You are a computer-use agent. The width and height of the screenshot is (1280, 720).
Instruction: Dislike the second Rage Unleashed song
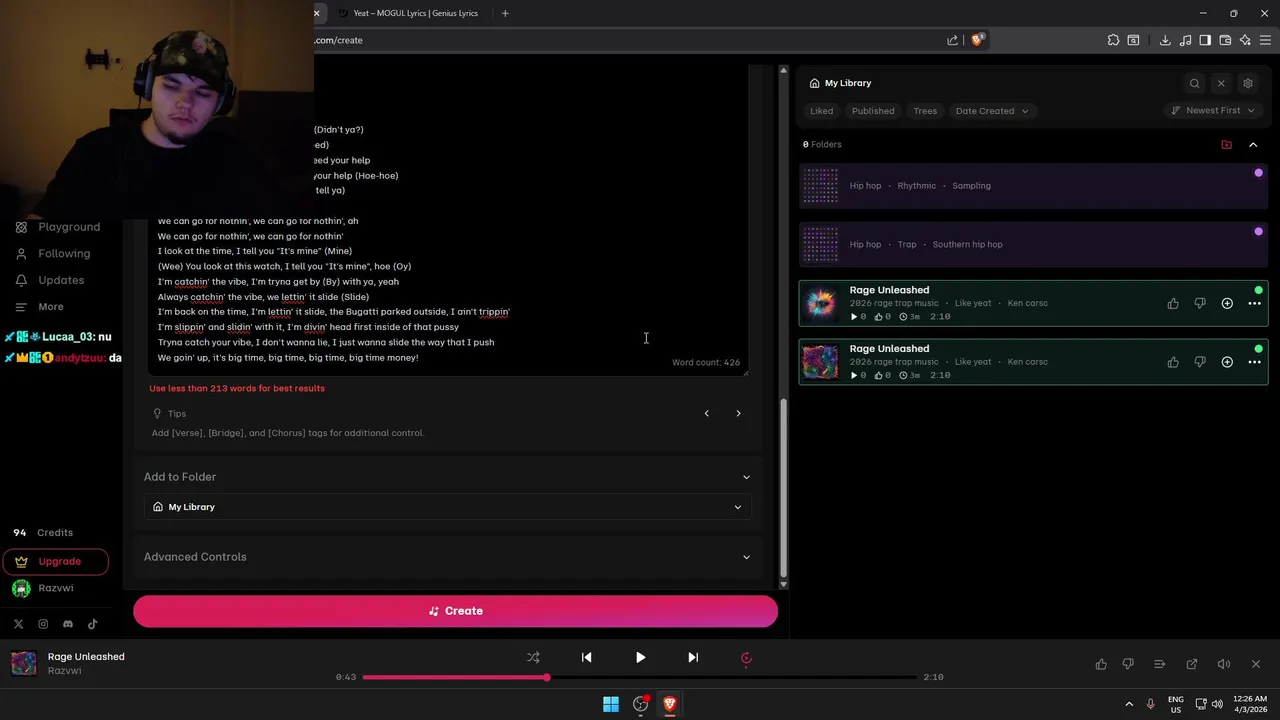(1200, 362)
